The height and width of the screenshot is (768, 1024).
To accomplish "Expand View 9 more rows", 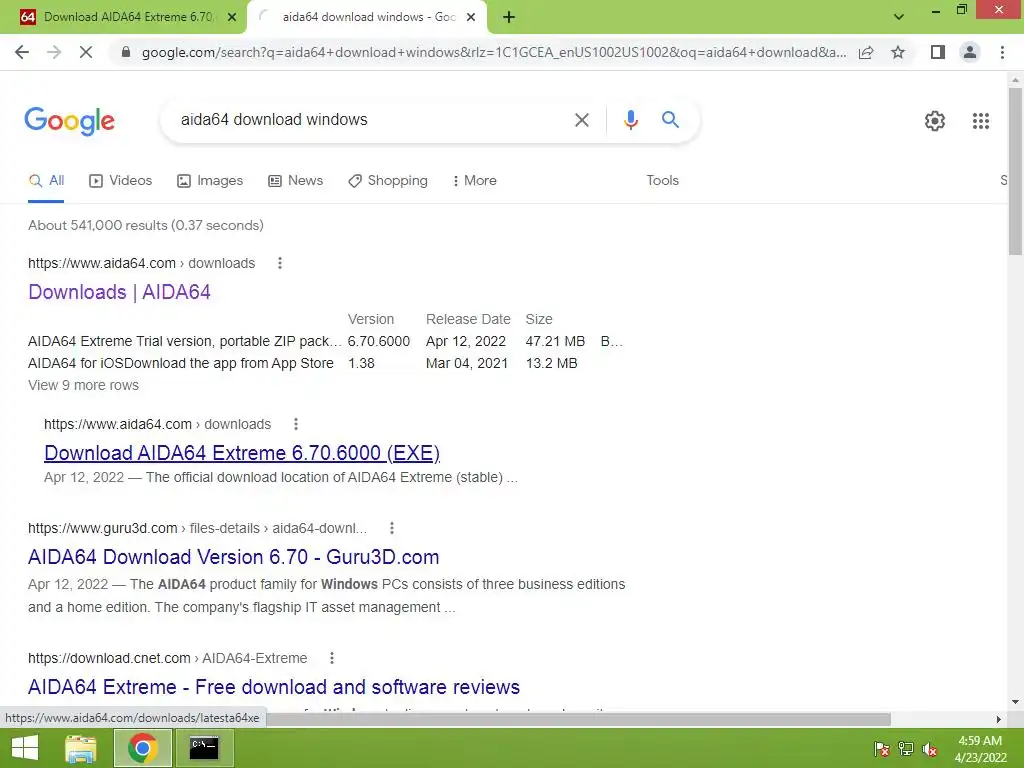I will pos(83,385).
